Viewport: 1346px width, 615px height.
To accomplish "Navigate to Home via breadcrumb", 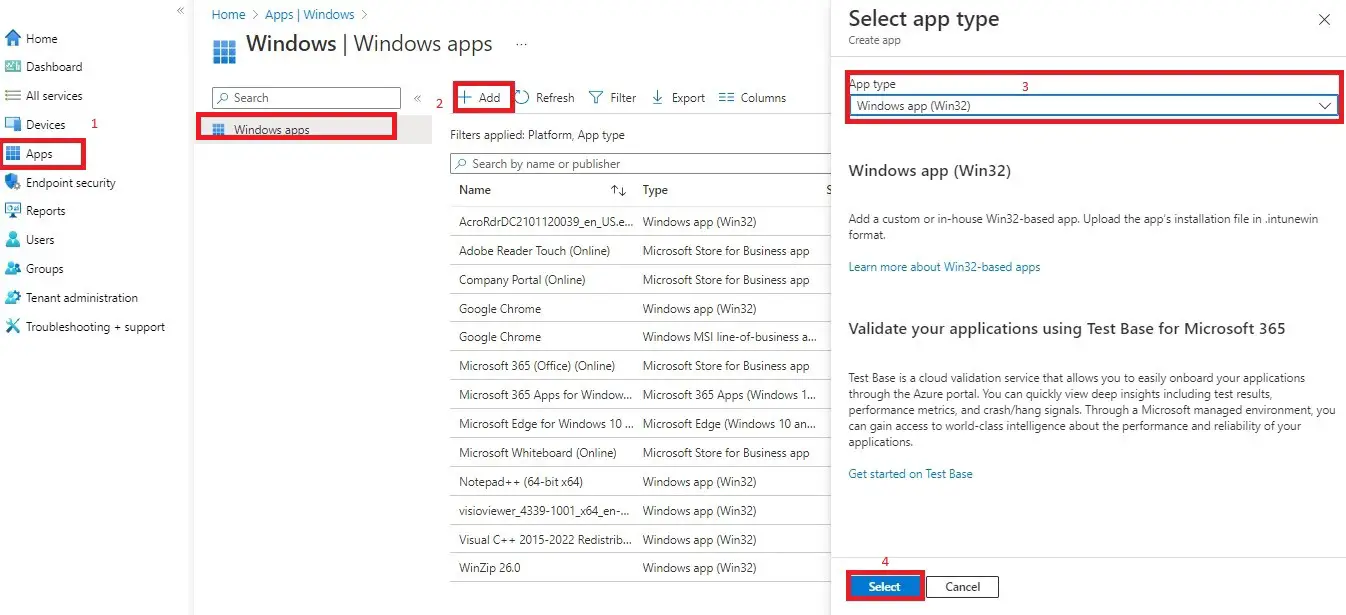I will [x=228, y=14].
